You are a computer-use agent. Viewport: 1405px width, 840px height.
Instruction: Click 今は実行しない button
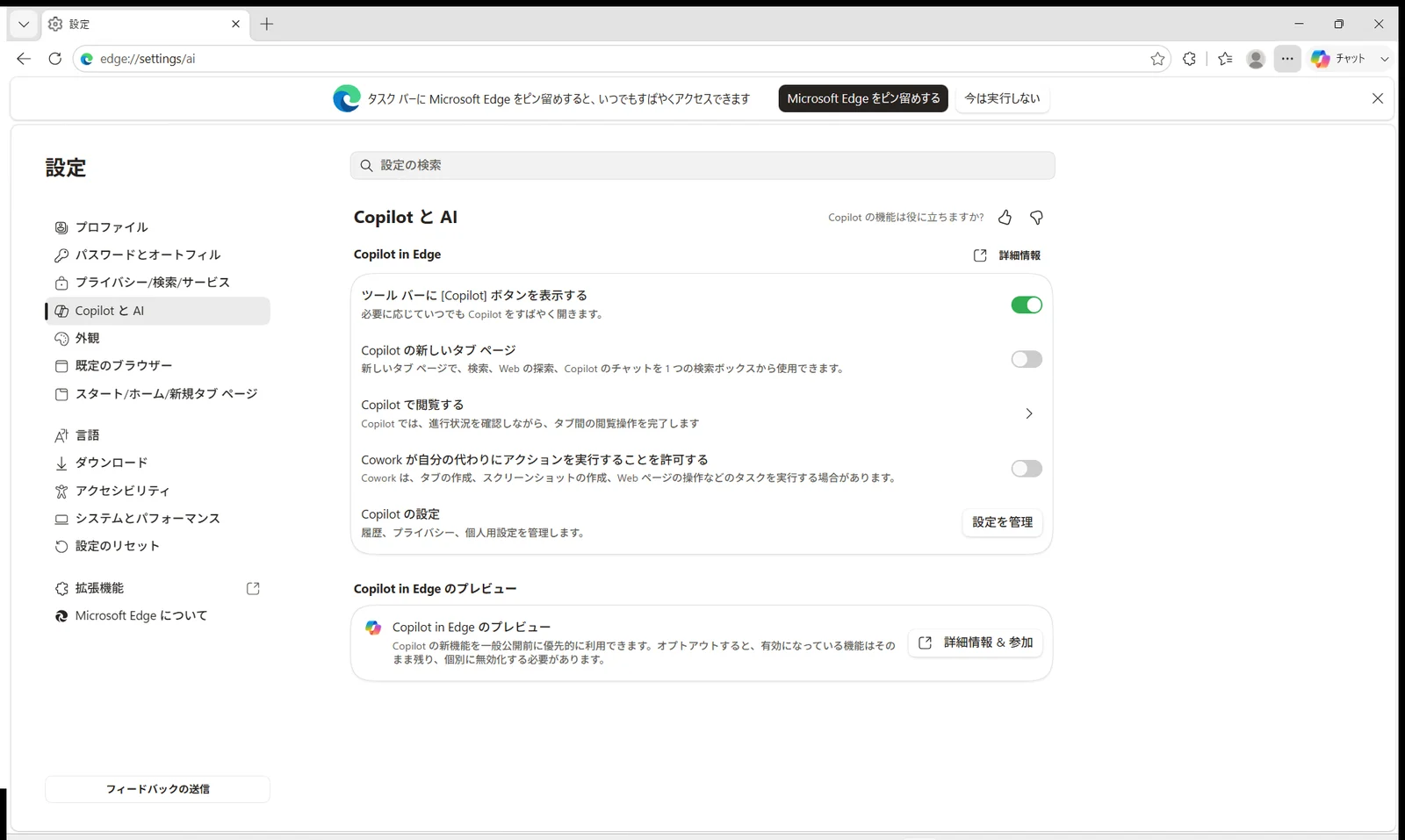tap(1002, 98)
